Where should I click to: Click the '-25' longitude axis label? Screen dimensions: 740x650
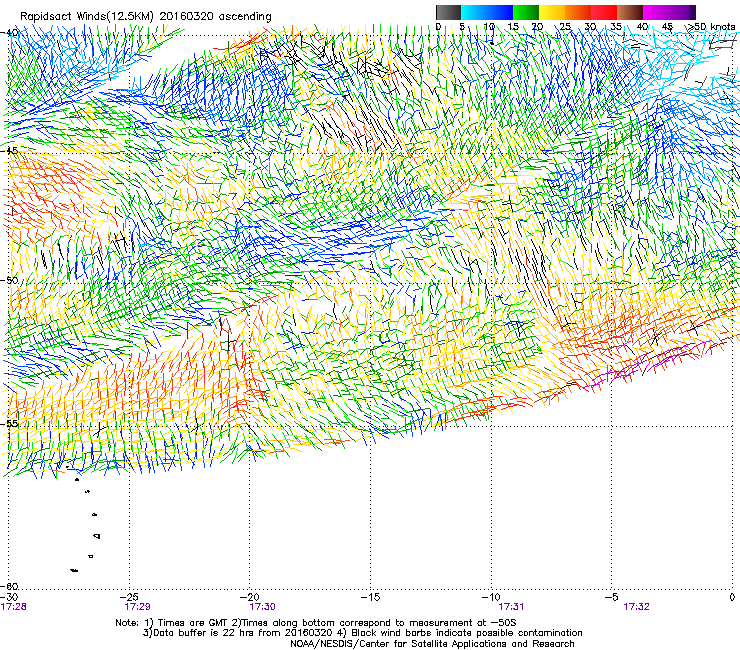click(130, 597)
